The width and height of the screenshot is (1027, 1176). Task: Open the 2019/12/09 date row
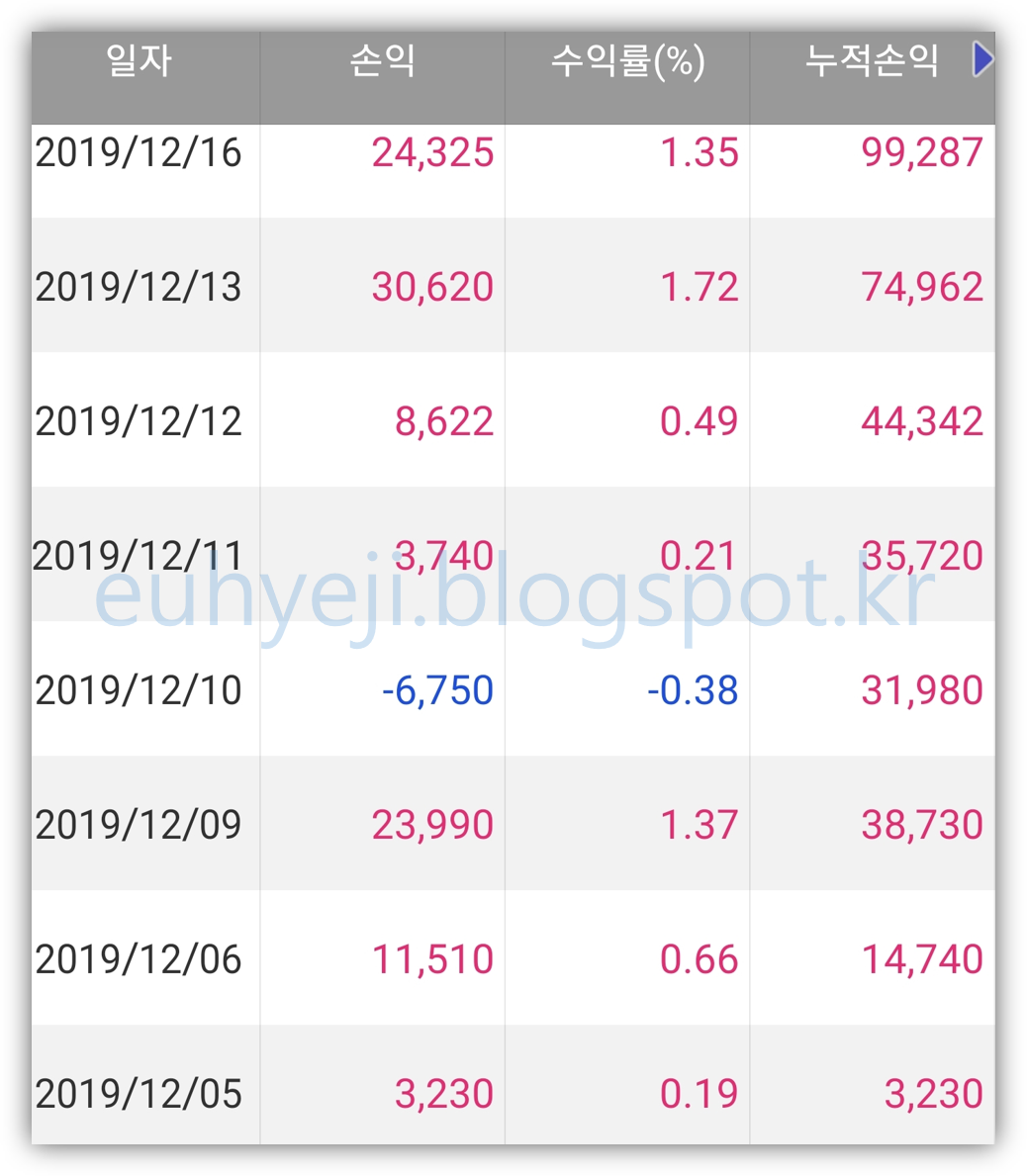pos(513,824)
